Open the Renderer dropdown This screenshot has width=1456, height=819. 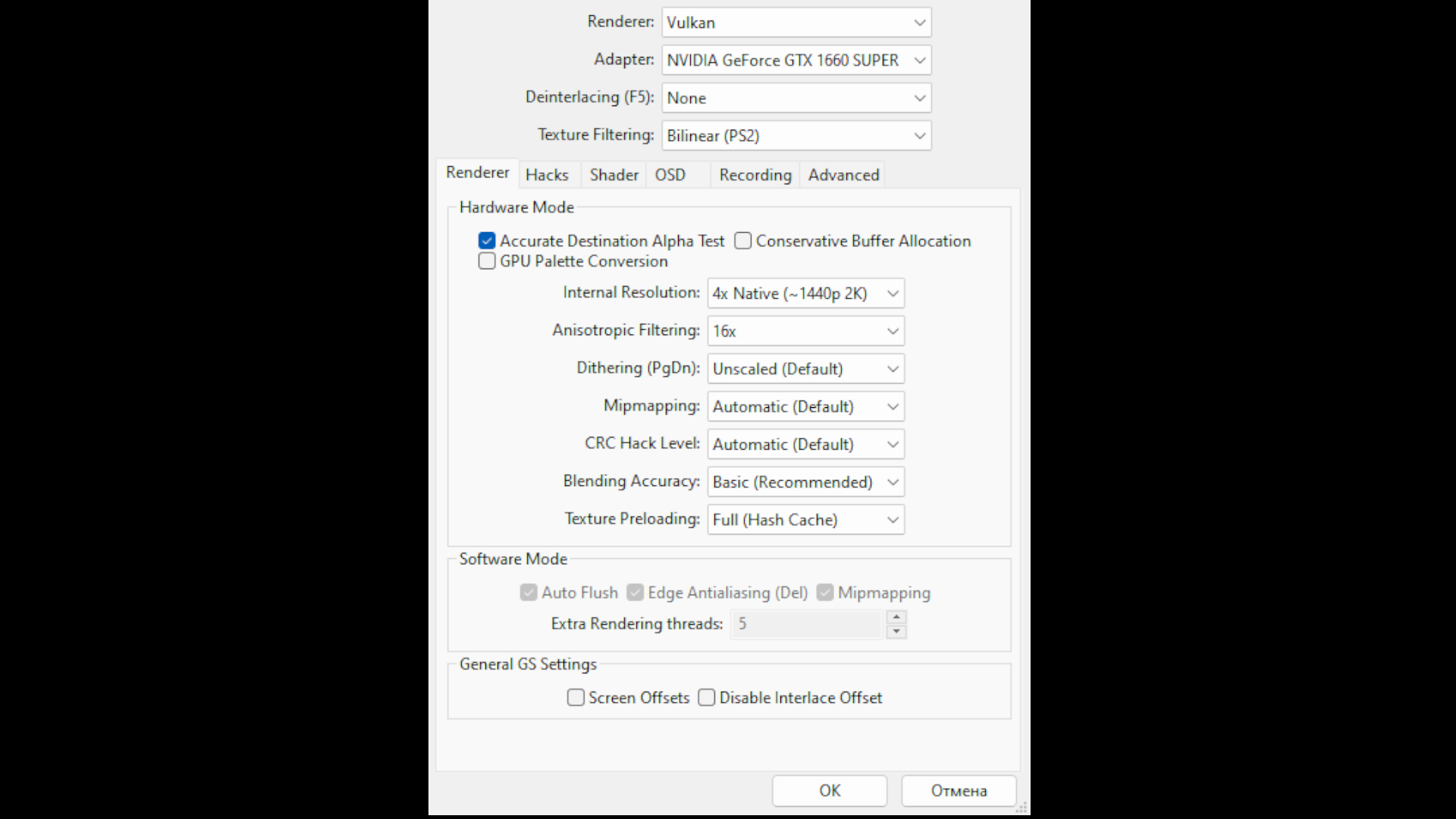[x=795, y=22]
